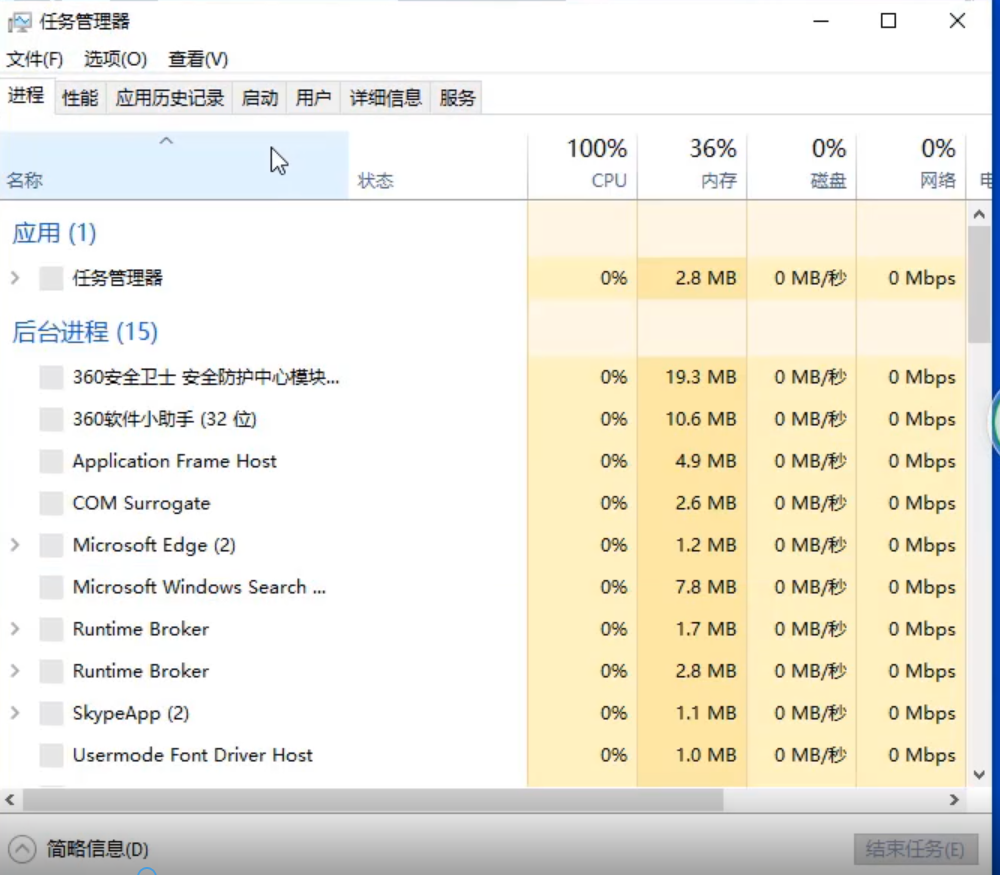
Task: Click the Application Frame Host icon
Action: coord(51,462)
